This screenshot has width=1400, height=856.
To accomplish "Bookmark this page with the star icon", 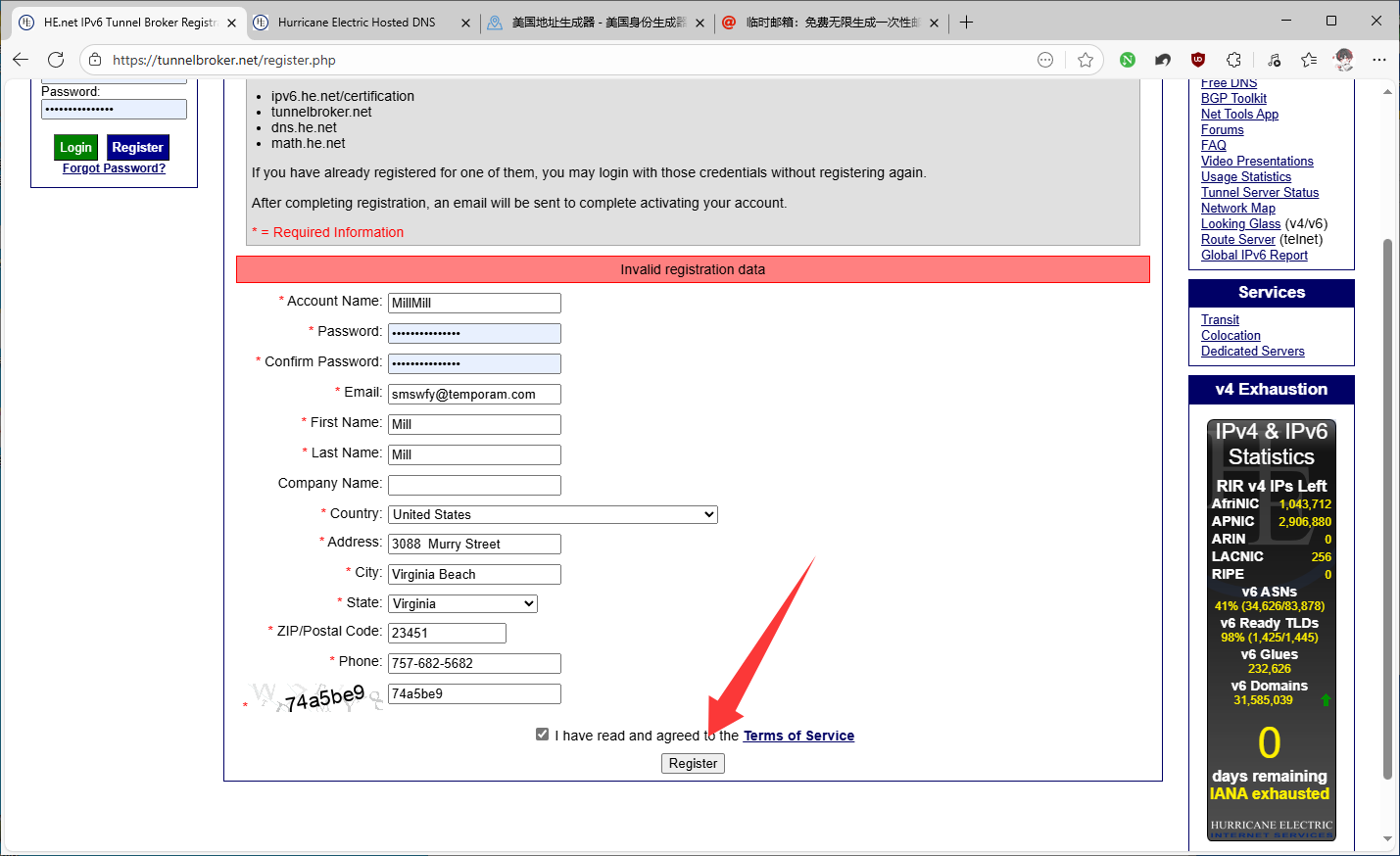I will coord(1085,60).
